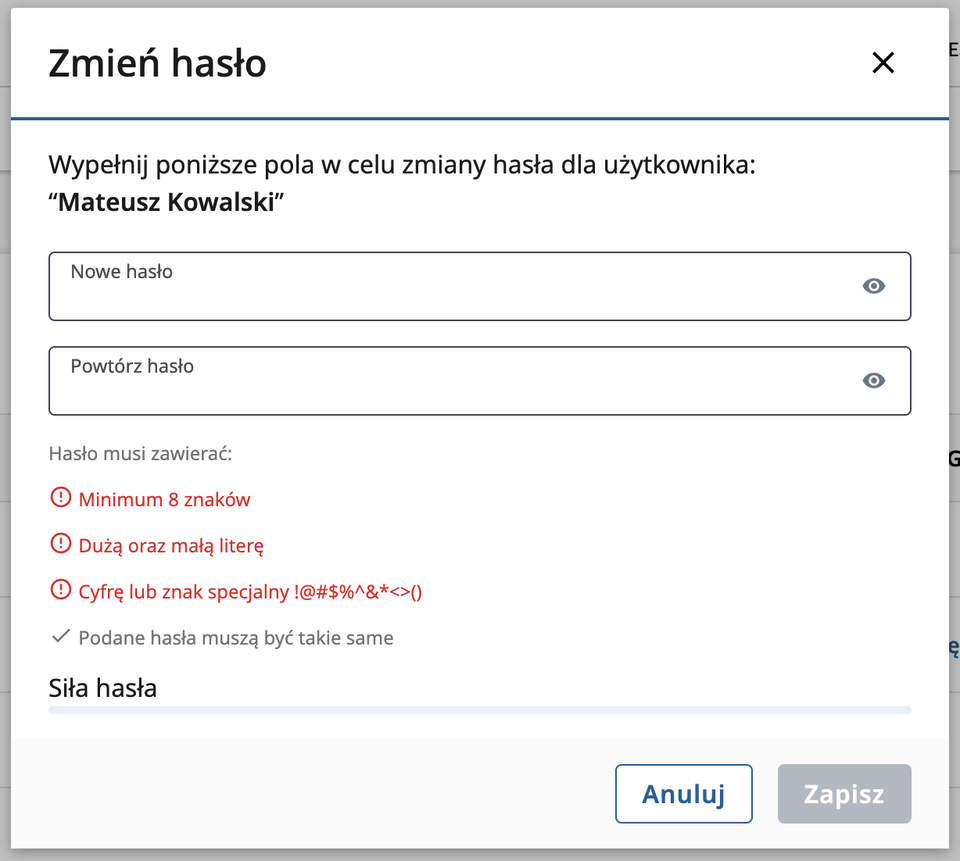
Task: Click the Minimum 8 znaków requirement text
Action: [164, 499]
